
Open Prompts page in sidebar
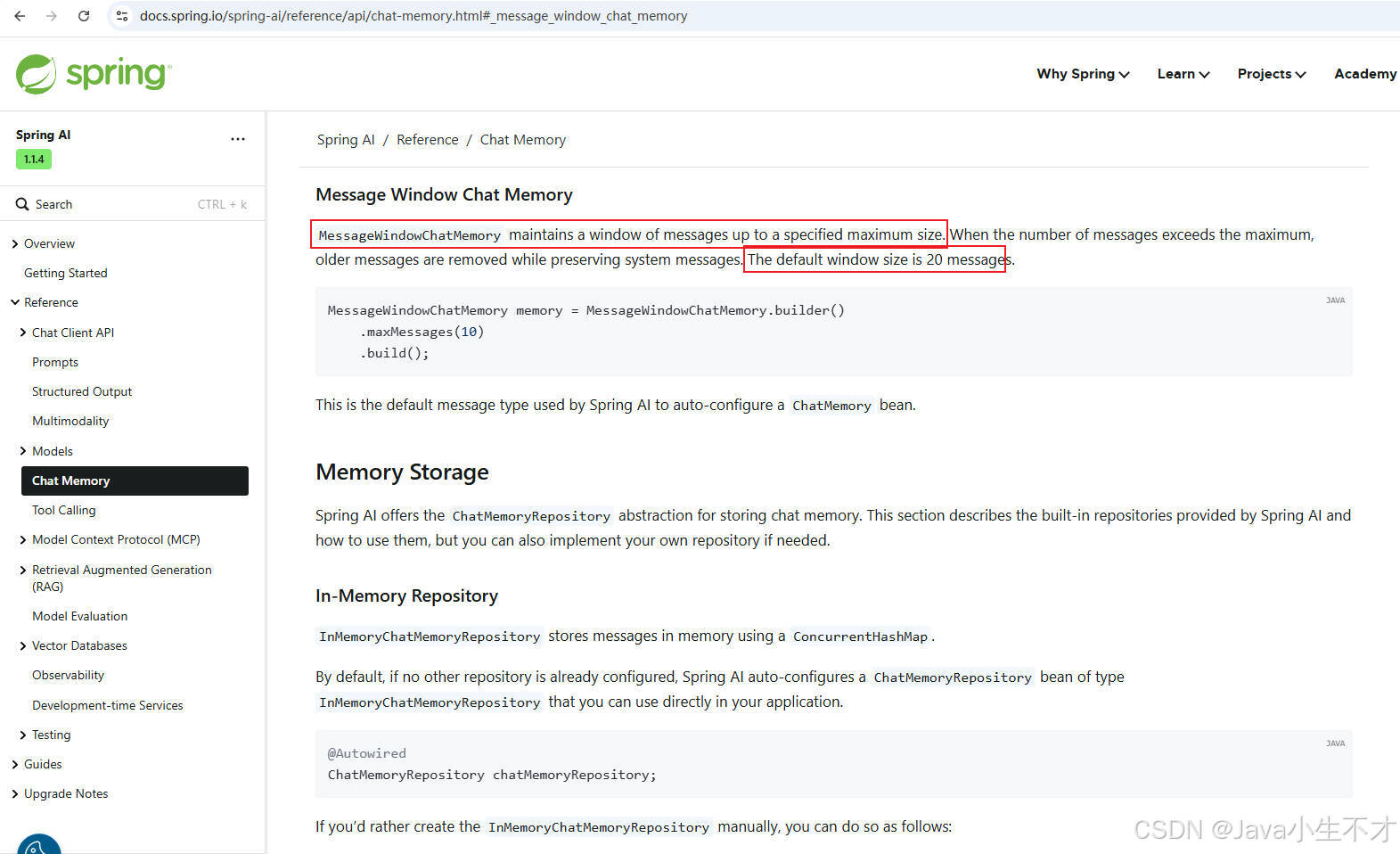pos(55,362)
